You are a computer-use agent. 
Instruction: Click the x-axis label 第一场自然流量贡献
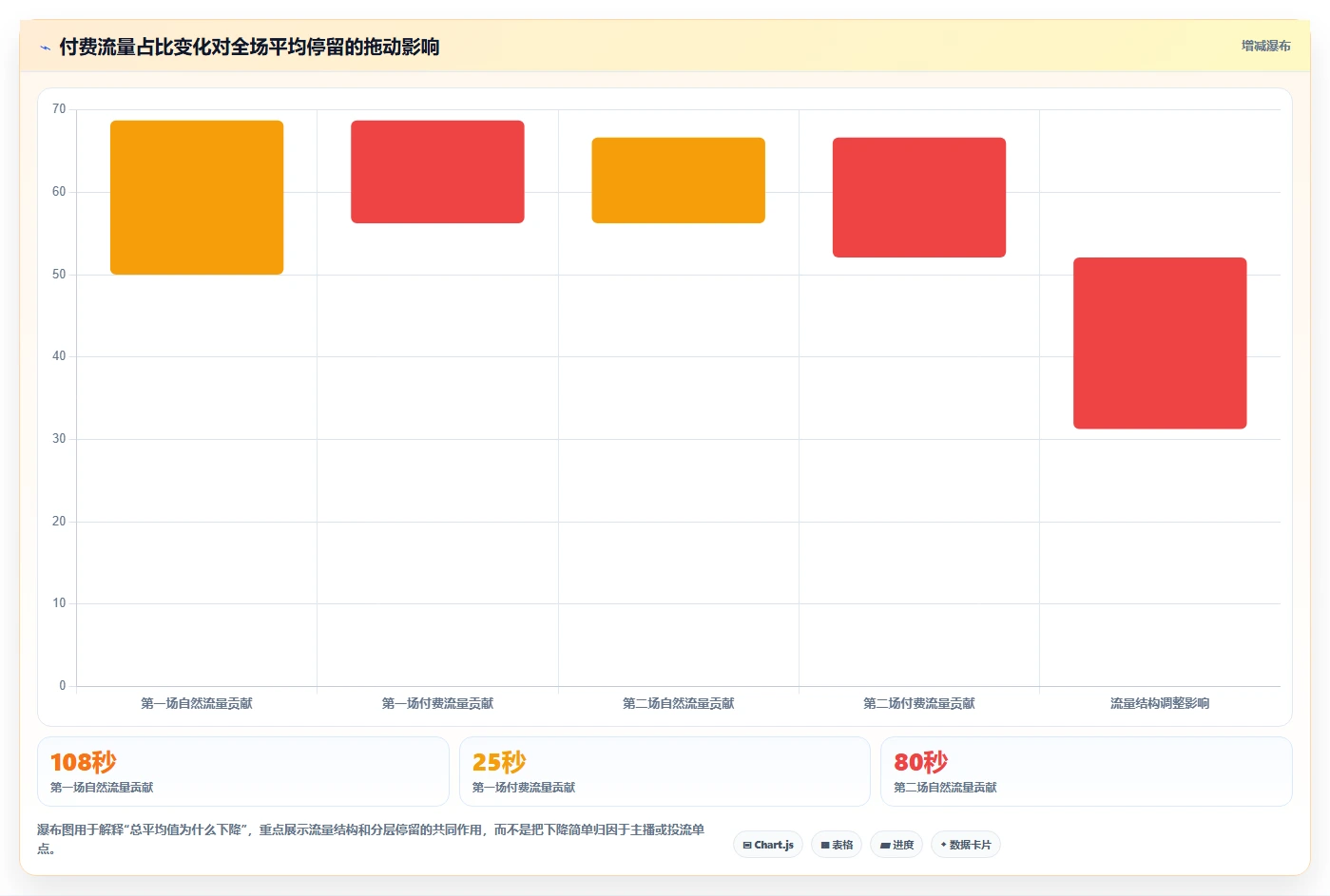point(197,704)
